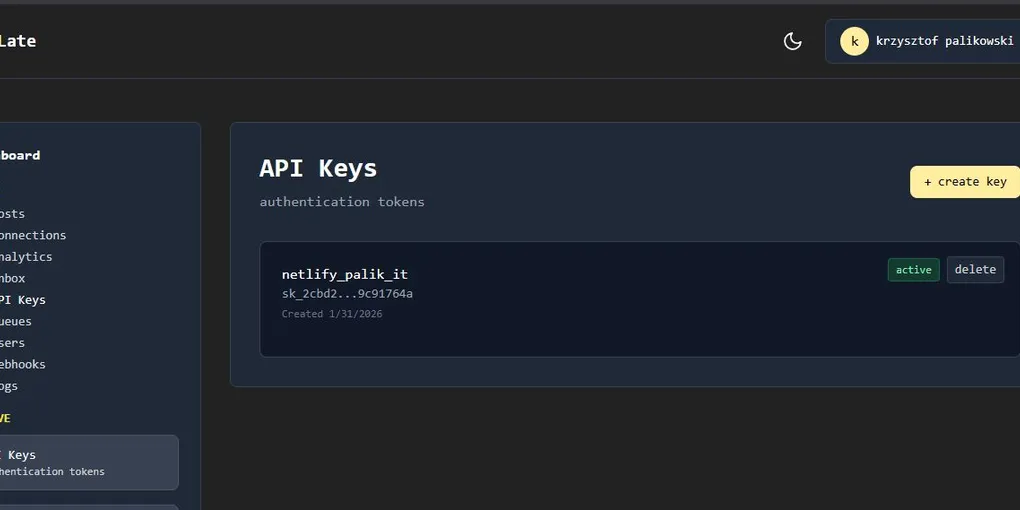
Task: Open Posts in the sidebar
Action: pos(12,214)
